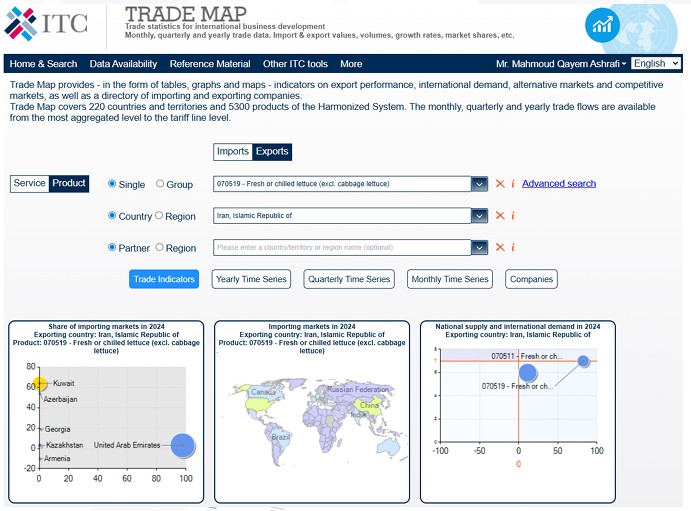
Task: Switch to Service mode
Action: coord(29,183)
